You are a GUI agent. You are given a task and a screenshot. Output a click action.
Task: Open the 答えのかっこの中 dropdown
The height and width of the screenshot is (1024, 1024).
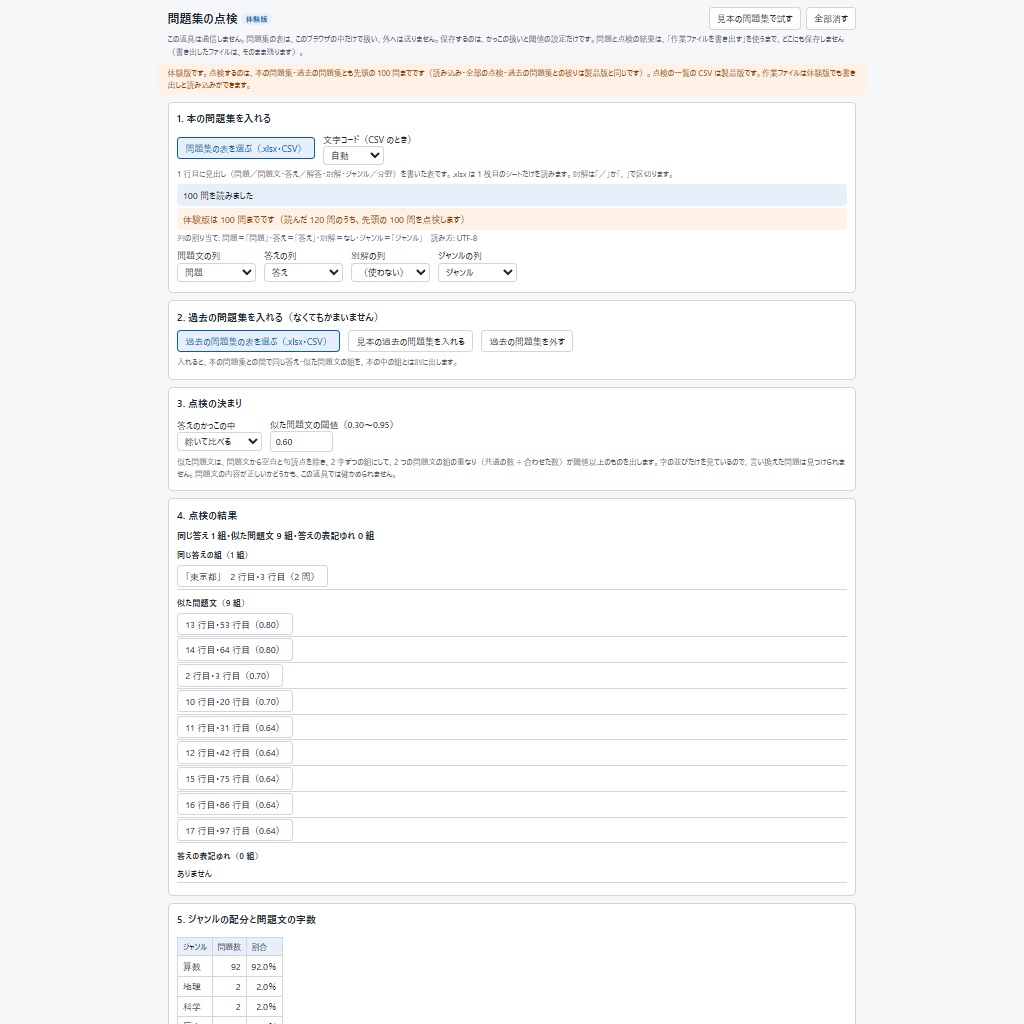click(x=219, y=441)
